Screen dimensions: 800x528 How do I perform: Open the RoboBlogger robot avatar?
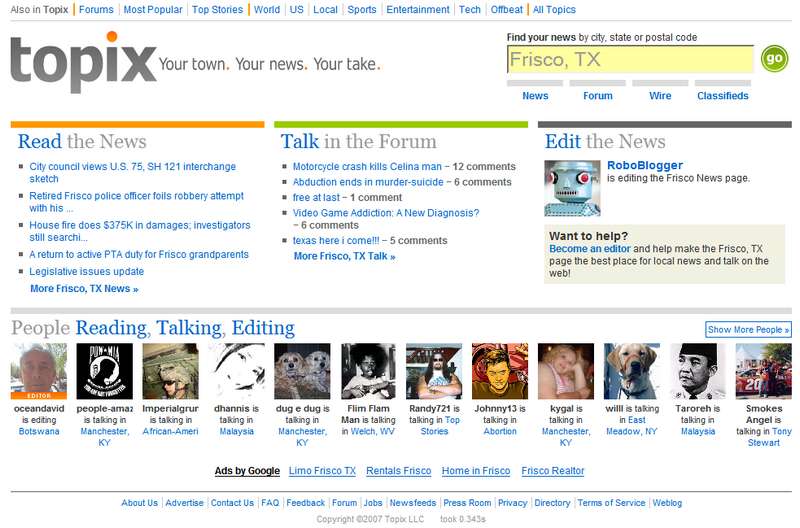[x=572, y=188]
